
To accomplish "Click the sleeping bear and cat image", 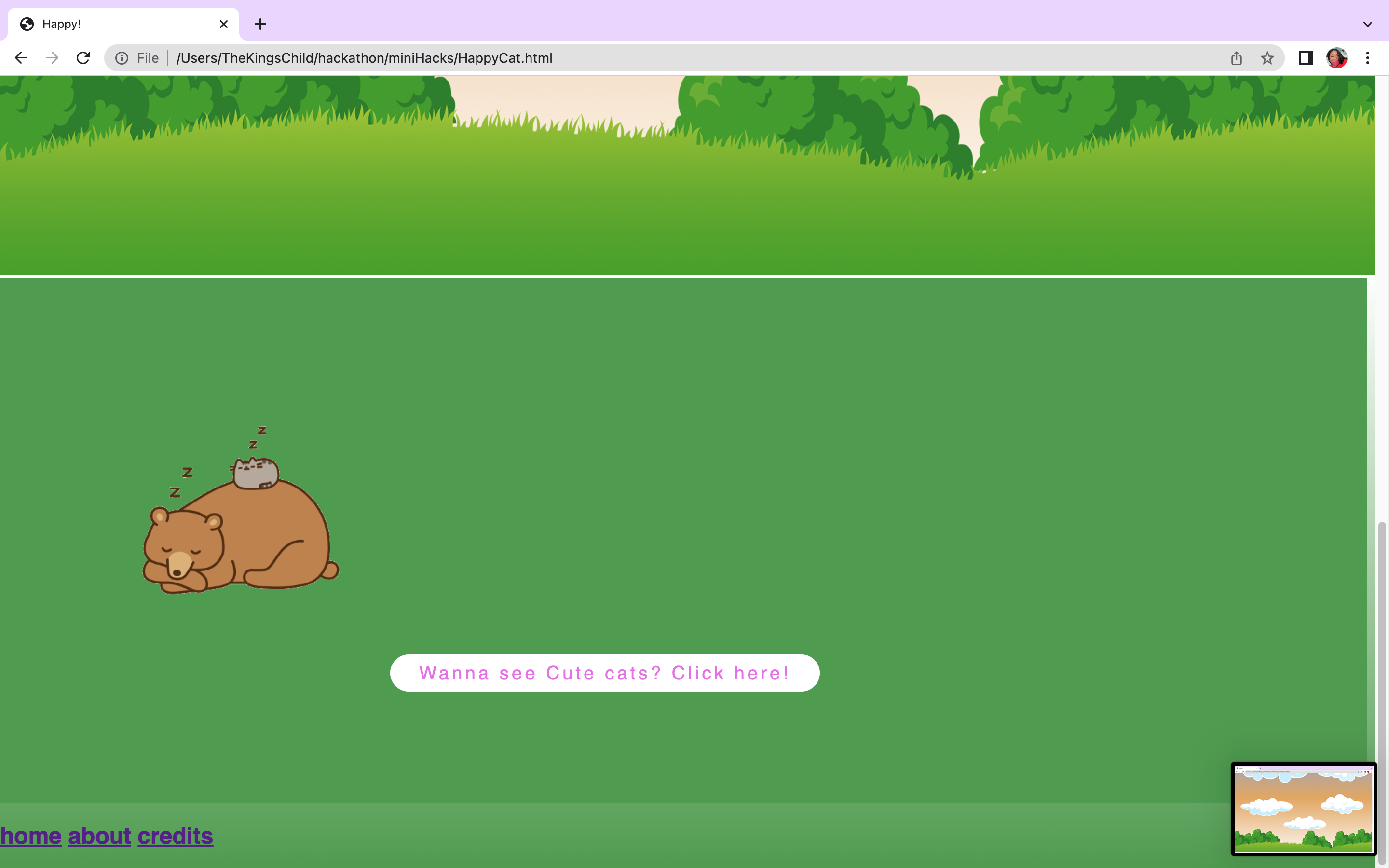I will pyautogui.click(x=241, y=510).
